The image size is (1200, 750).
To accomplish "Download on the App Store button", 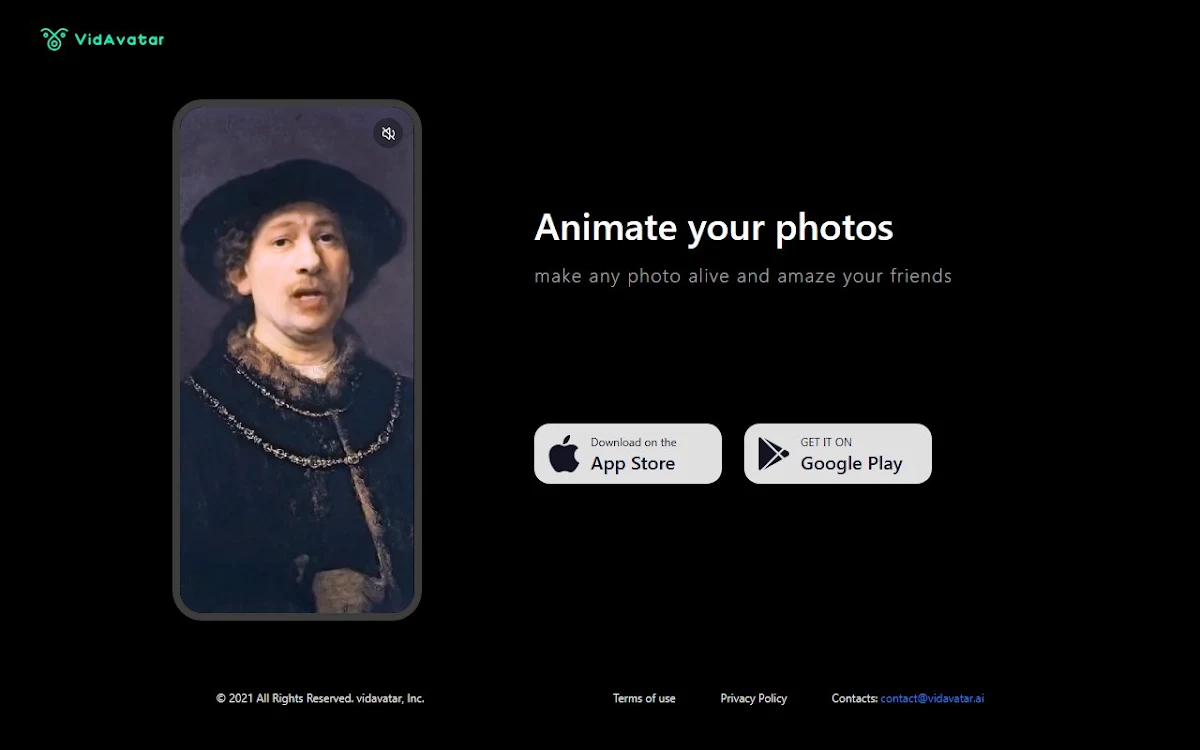I will (628, 454).
